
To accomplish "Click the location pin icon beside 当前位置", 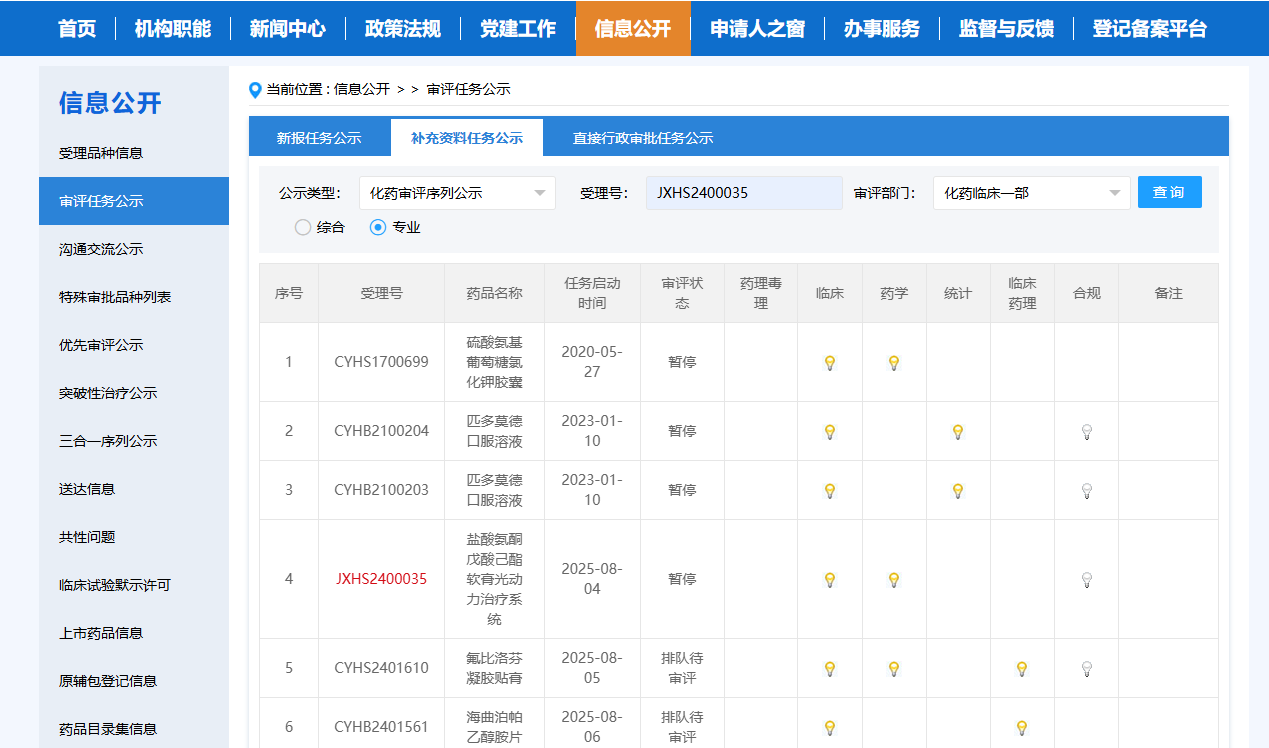I will tap(255, 90).
